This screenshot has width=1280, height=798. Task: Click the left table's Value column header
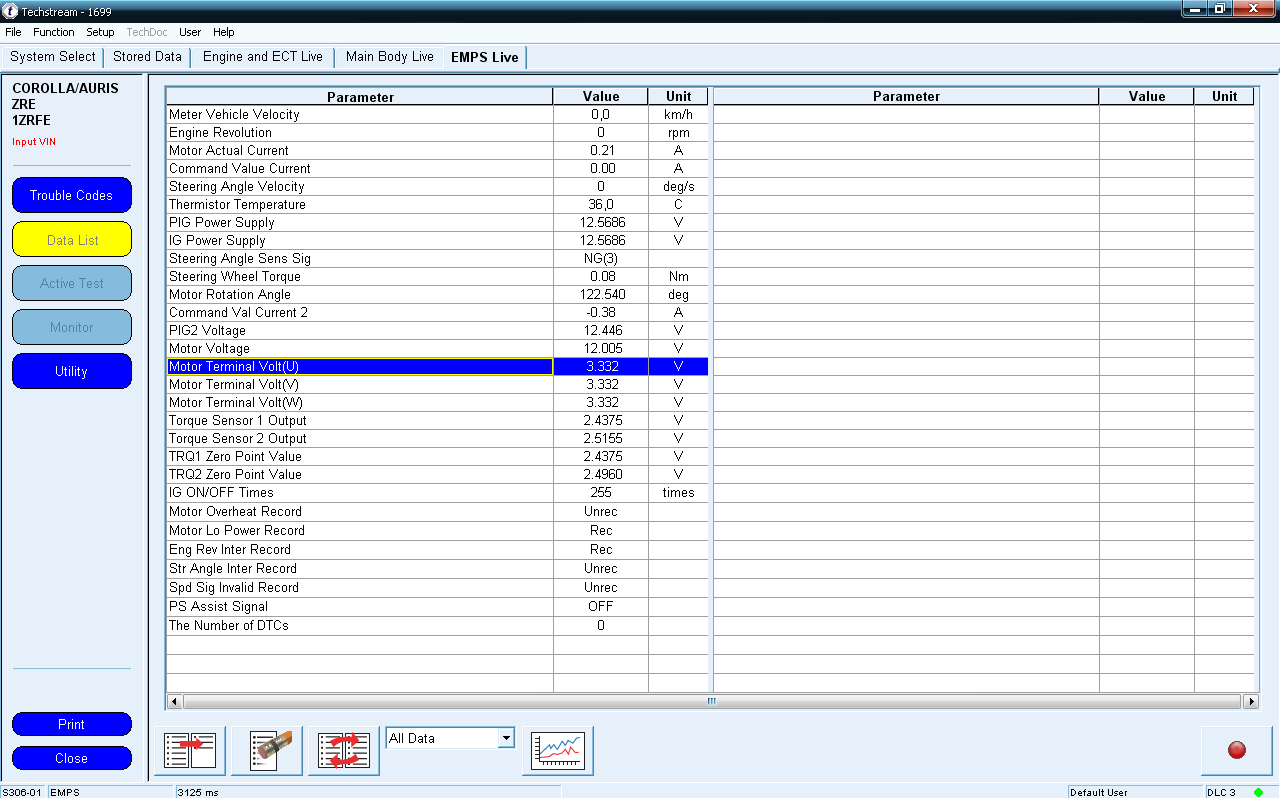(x=601, y=96)
